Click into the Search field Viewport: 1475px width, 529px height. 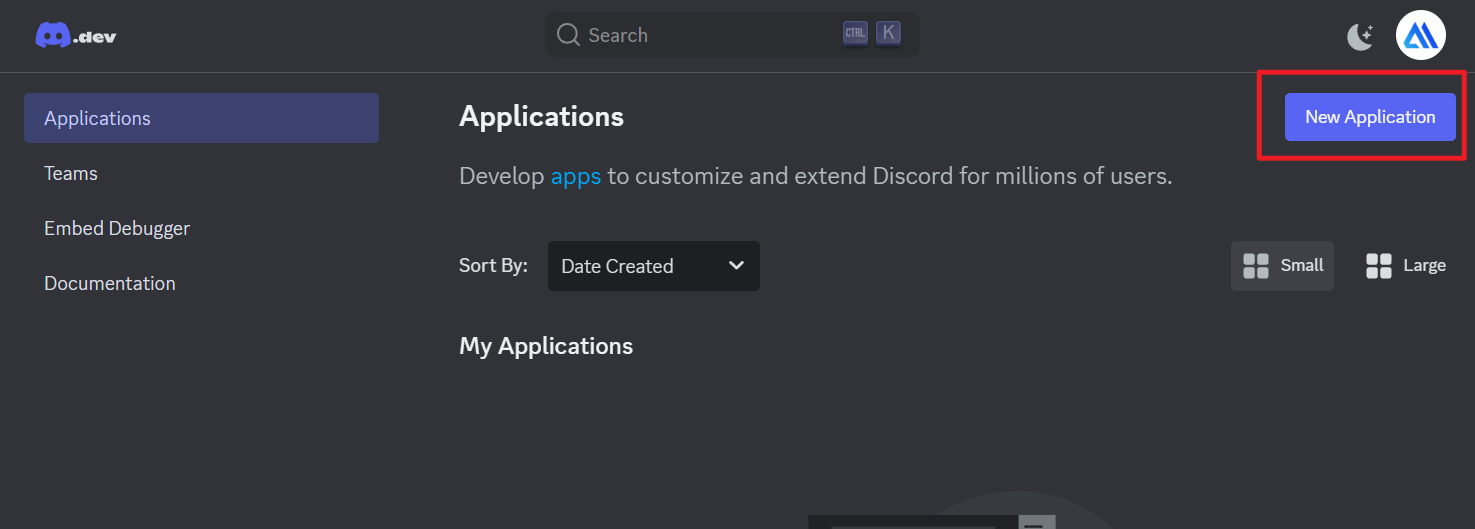(x=732, y=35)
